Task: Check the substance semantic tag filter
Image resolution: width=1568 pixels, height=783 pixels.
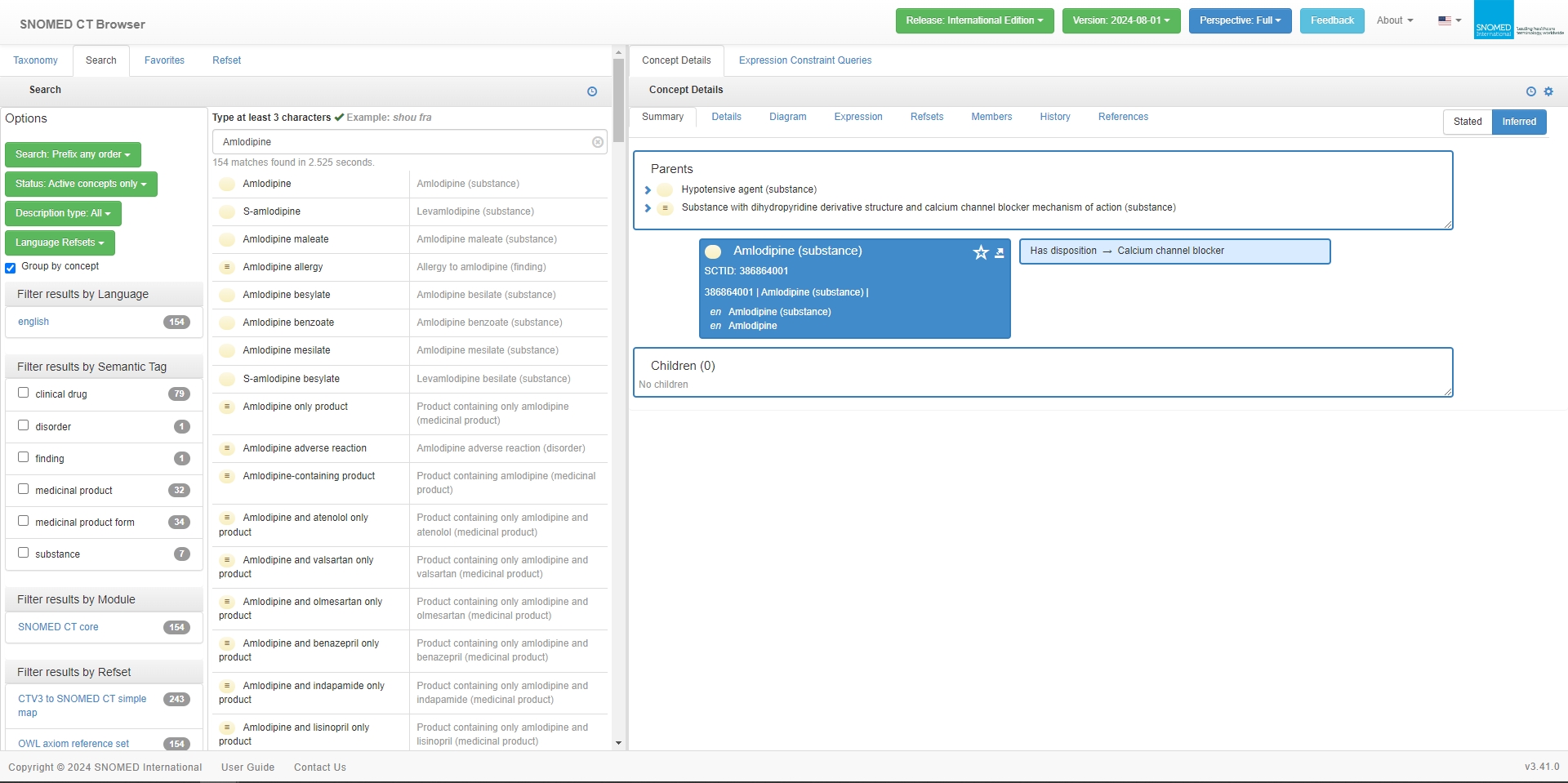Action: tap(24, 553)
